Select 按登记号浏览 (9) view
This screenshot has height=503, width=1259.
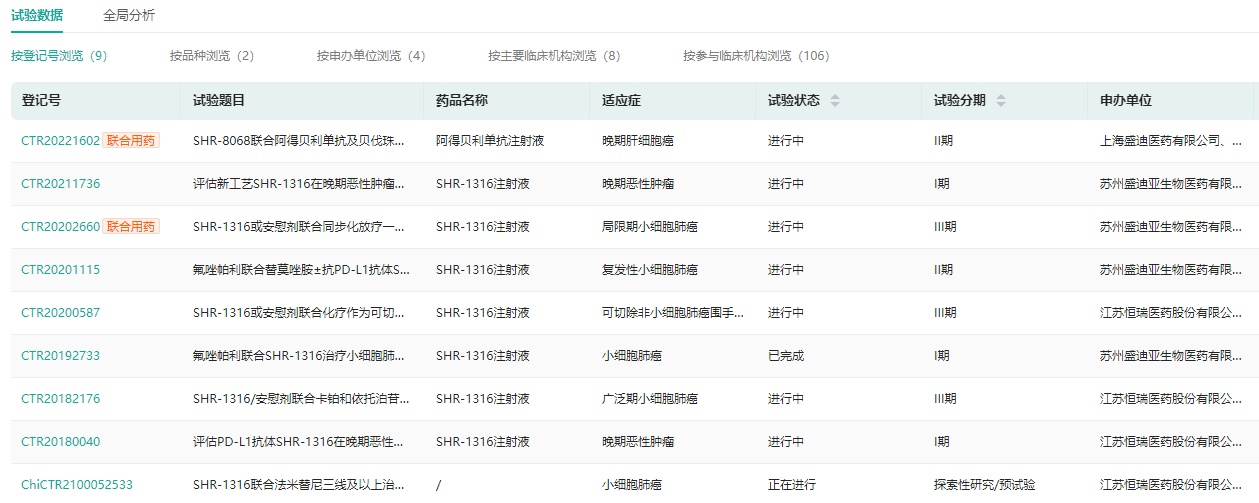click(59, 56)
